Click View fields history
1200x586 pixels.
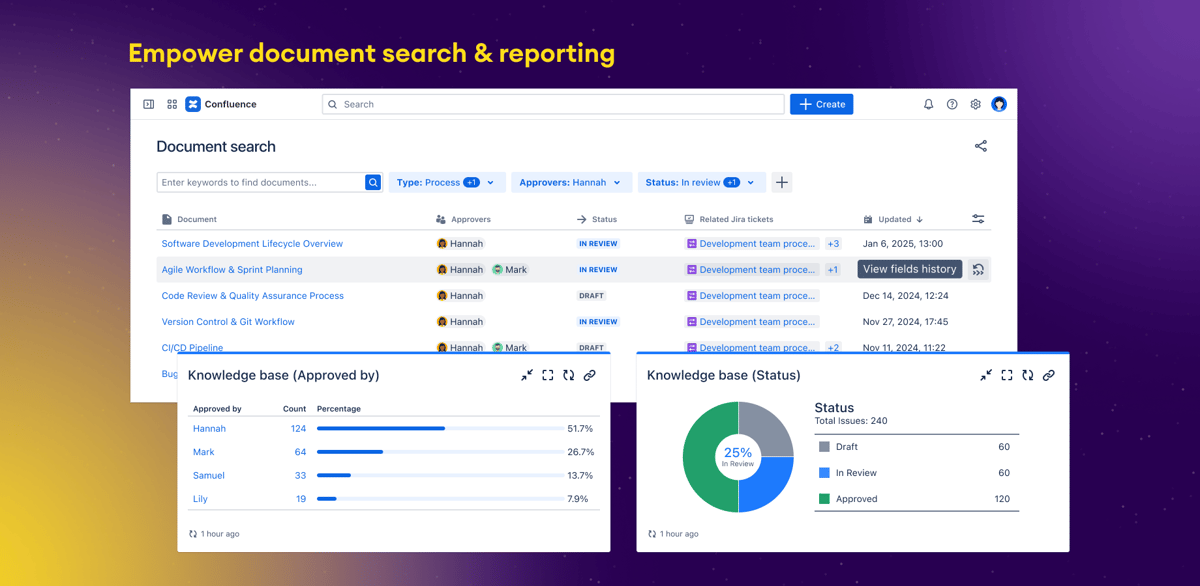pos(909,268)
